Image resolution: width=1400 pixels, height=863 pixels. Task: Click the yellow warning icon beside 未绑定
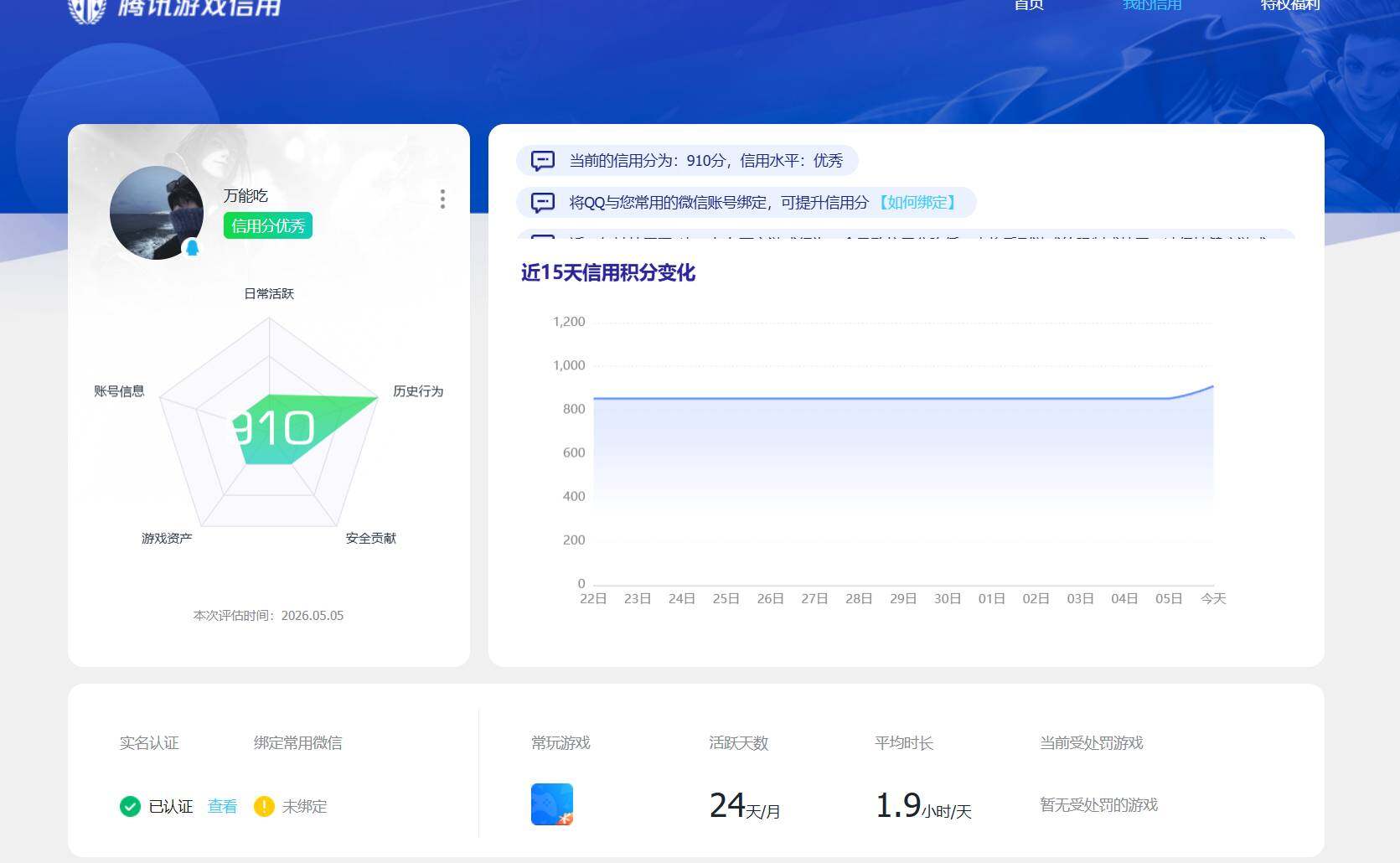[264, 806]
